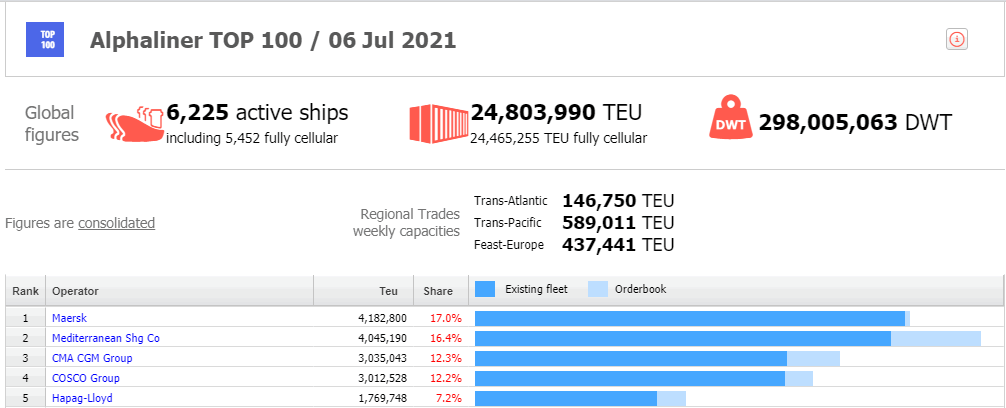1006x408 pixels.
Task: Click the Orderbook legend swatch
Action: [x=598, y=290]
